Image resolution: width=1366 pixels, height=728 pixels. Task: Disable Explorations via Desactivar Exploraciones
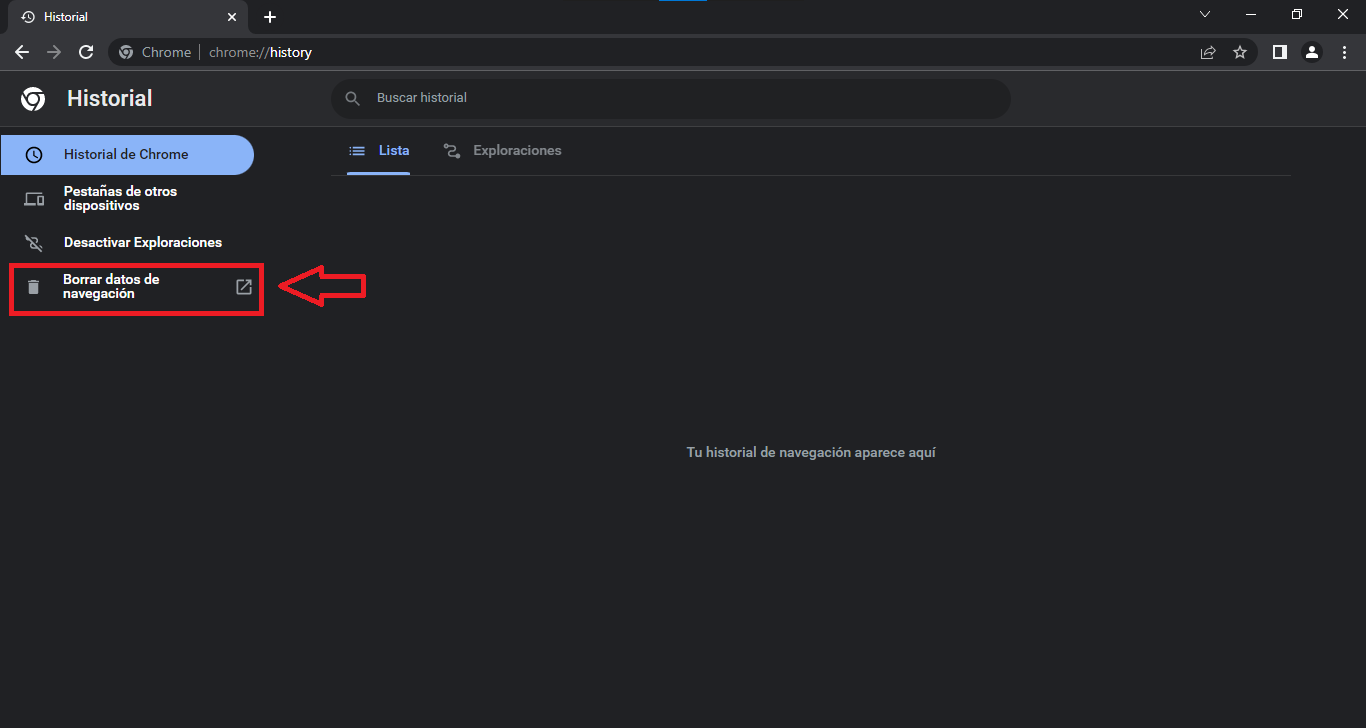tap(142, 243)
